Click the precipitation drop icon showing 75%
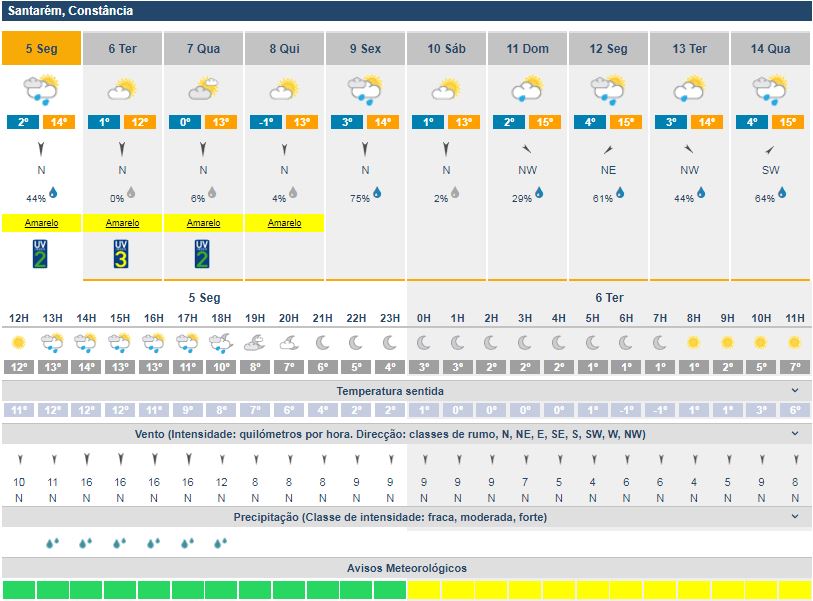Image resolution: width=813 pixels, height=601 pixels. pos(378,193)
